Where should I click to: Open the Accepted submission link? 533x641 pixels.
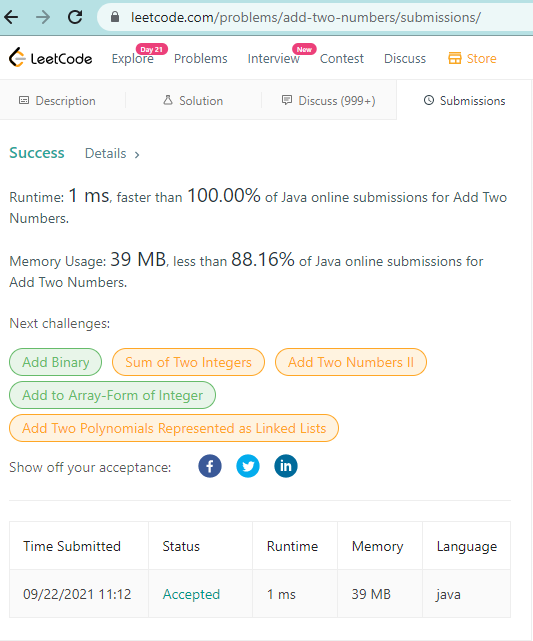(x=191, y=594)
